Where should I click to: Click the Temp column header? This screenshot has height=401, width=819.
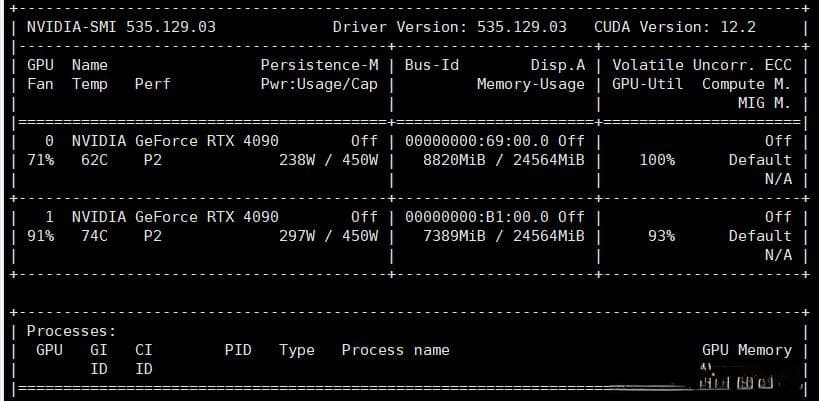pyautogui.click(x=90, y=84)
